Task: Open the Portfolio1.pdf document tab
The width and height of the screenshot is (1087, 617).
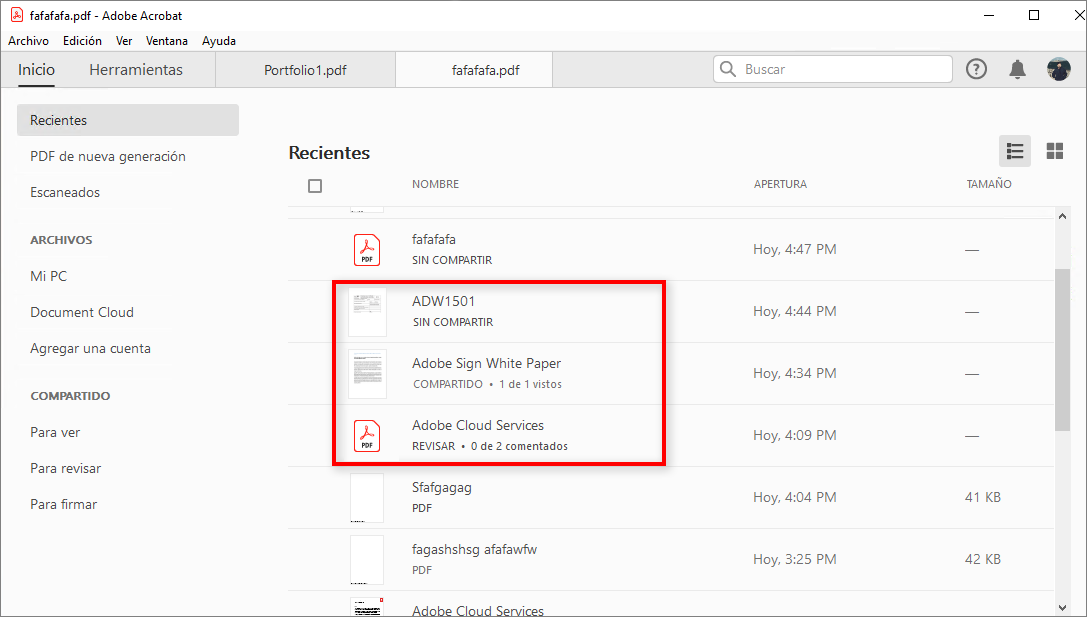Action: (x=305, y=70)
